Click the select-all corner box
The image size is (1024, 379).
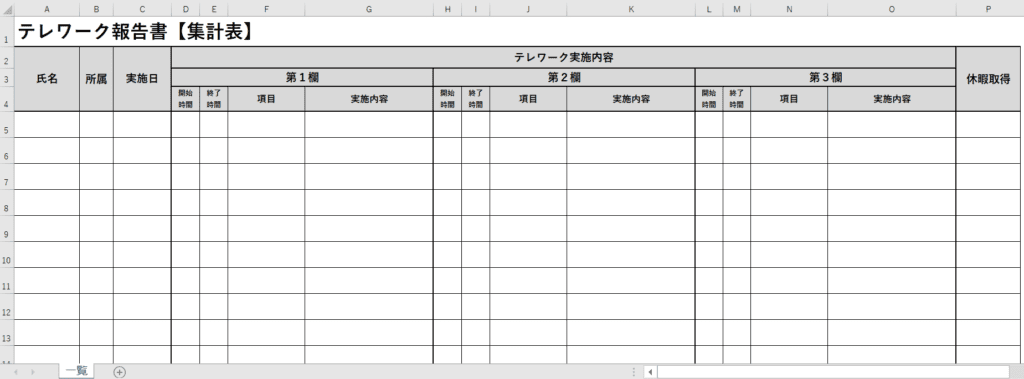pos(7,8)
